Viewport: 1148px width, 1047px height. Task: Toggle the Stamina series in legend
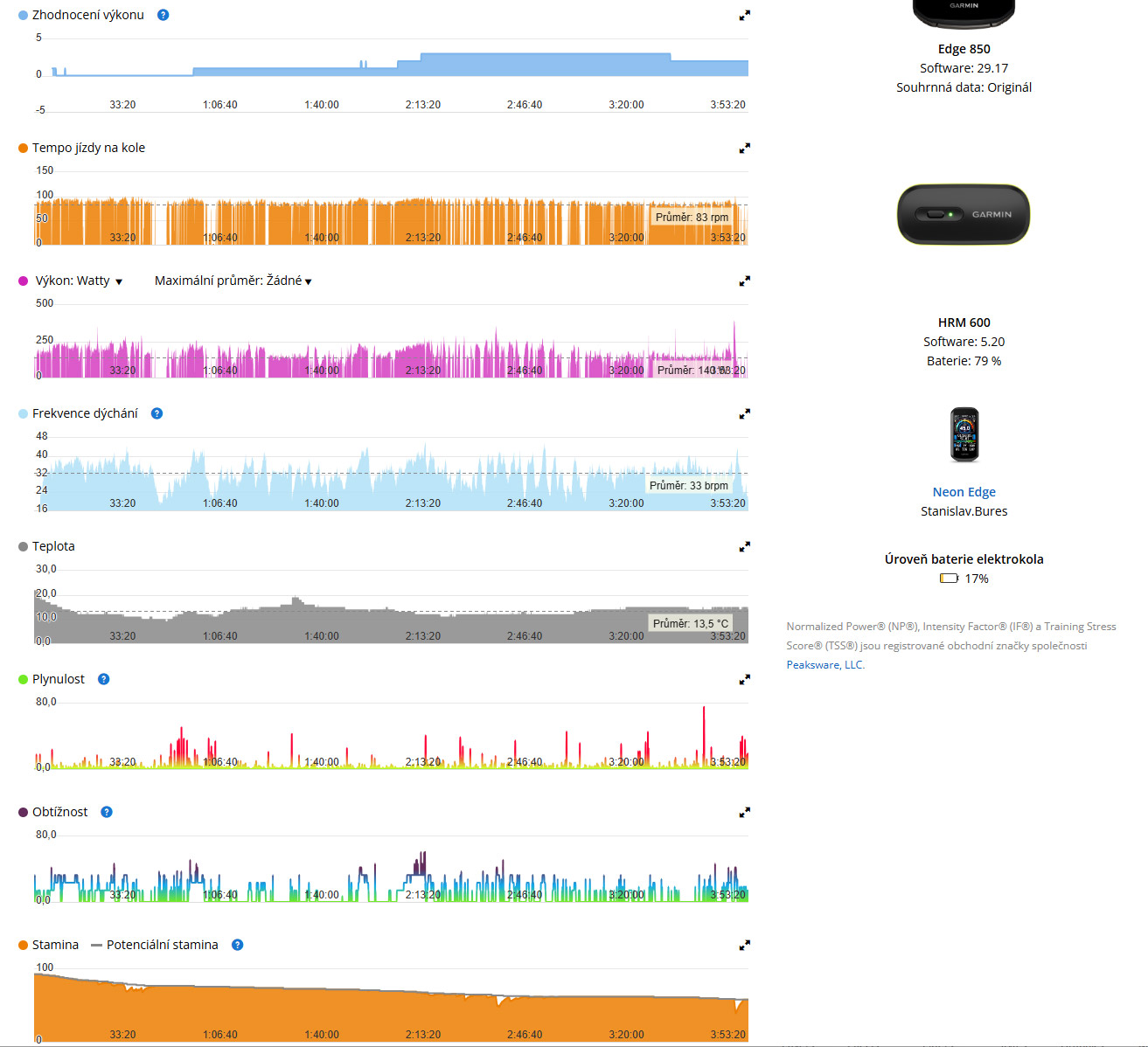(49, 945)
